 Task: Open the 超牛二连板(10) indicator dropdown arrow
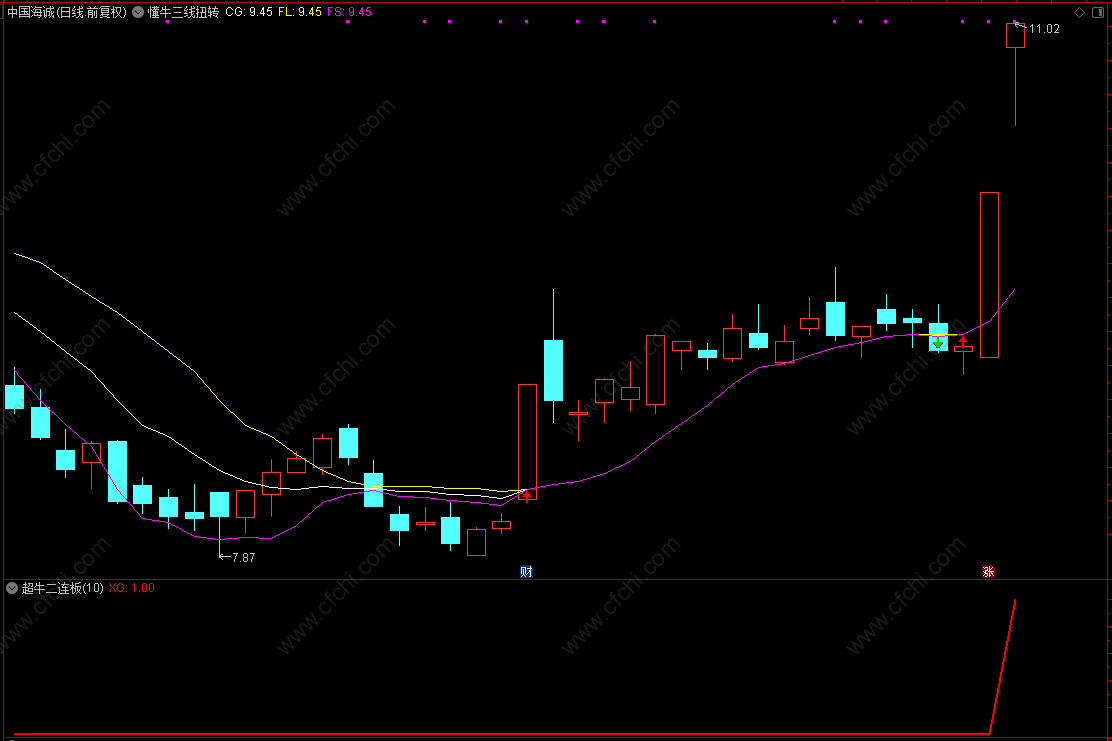(12, 588)
